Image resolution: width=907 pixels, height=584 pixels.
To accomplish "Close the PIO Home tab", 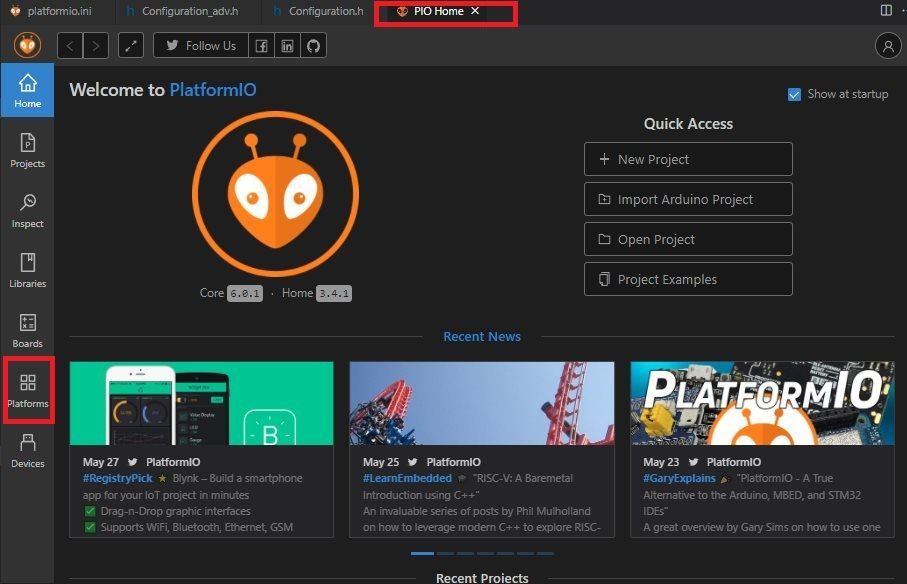I will pos(475,11).
